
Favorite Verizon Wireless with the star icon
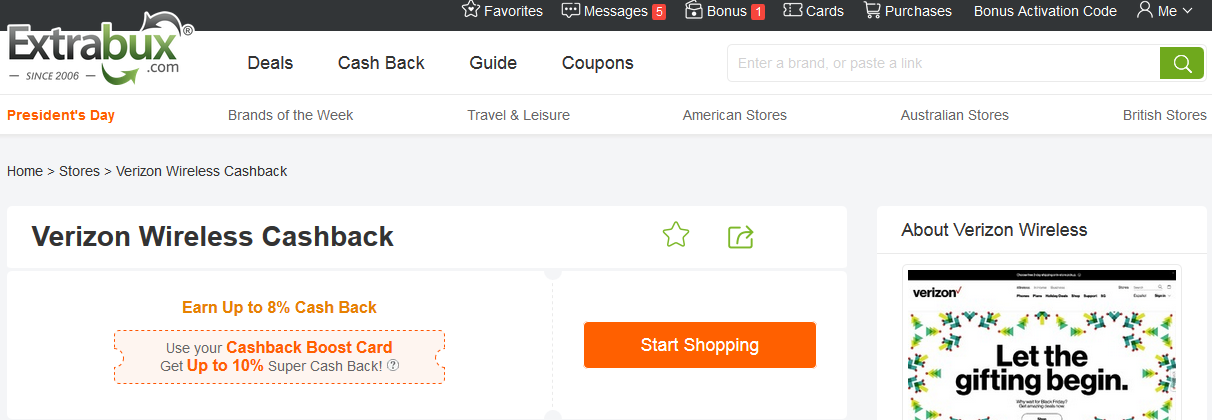676,236
